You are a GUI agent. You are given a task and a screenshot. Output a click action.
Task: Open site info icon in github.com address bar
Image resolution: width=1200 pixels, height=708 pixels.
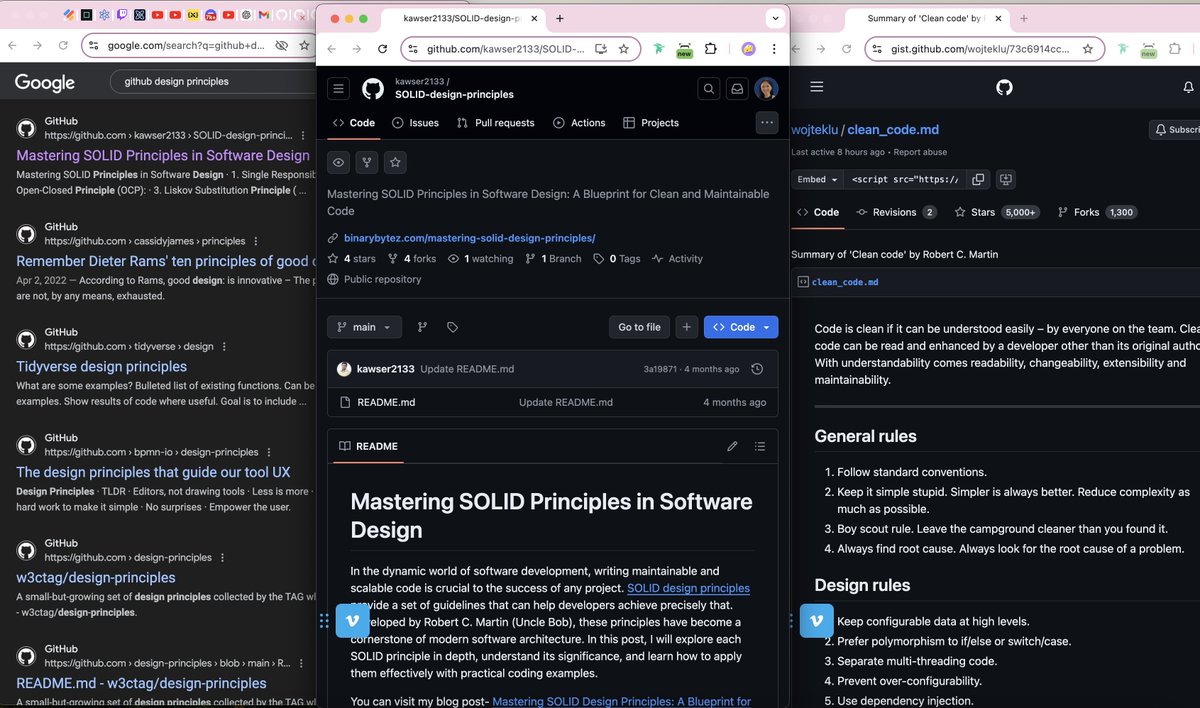(x=413, y=49)
